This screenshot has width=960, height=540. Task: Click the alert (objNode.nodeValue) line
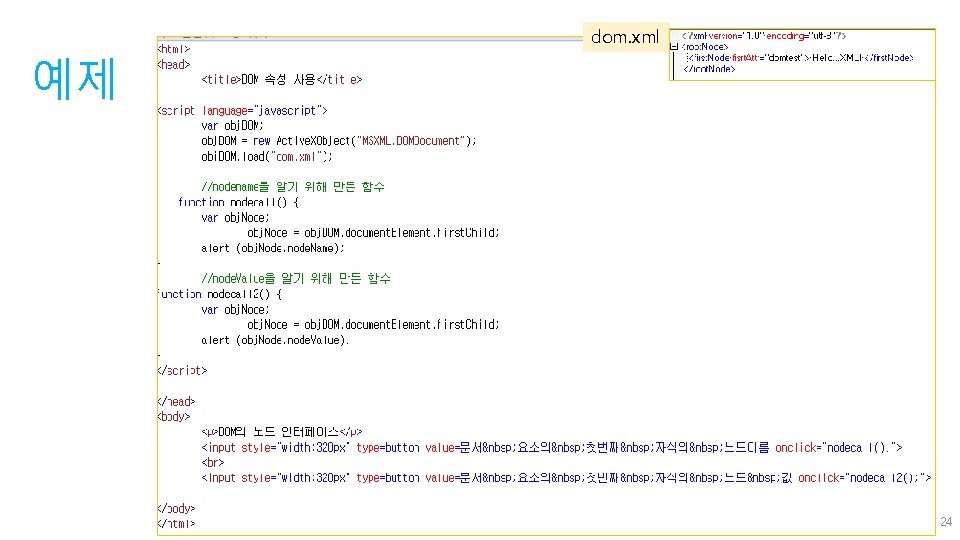coord(275,340)
